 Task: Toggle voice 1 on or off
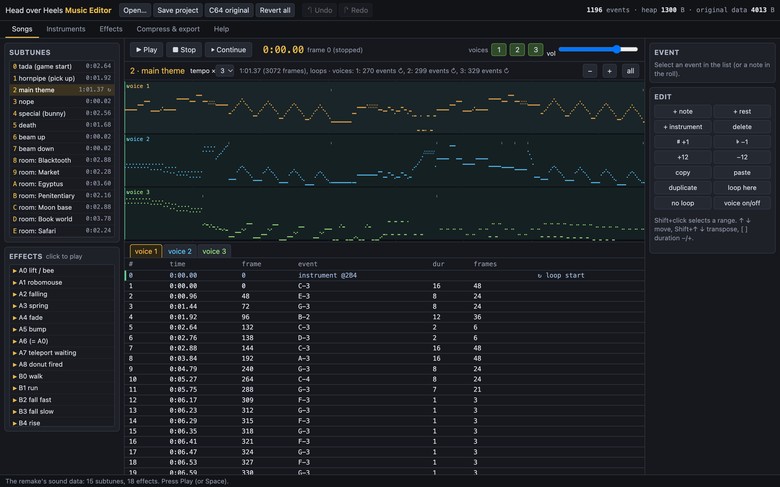tap(498, 50)
